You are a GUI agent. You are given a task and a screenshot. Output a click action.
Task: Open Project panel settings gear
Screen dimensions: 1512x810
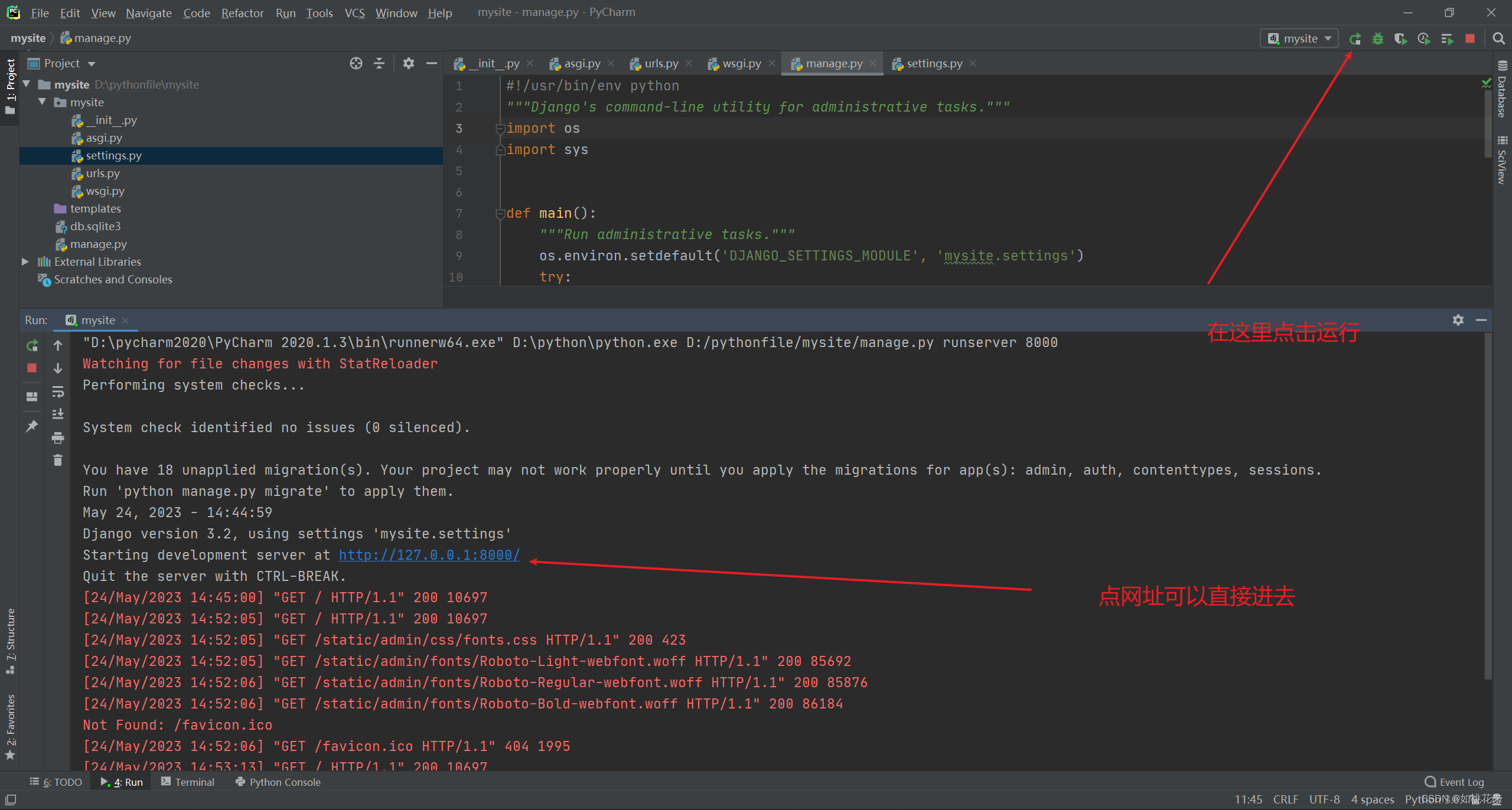pyautogui.click(x=409, y=63)
